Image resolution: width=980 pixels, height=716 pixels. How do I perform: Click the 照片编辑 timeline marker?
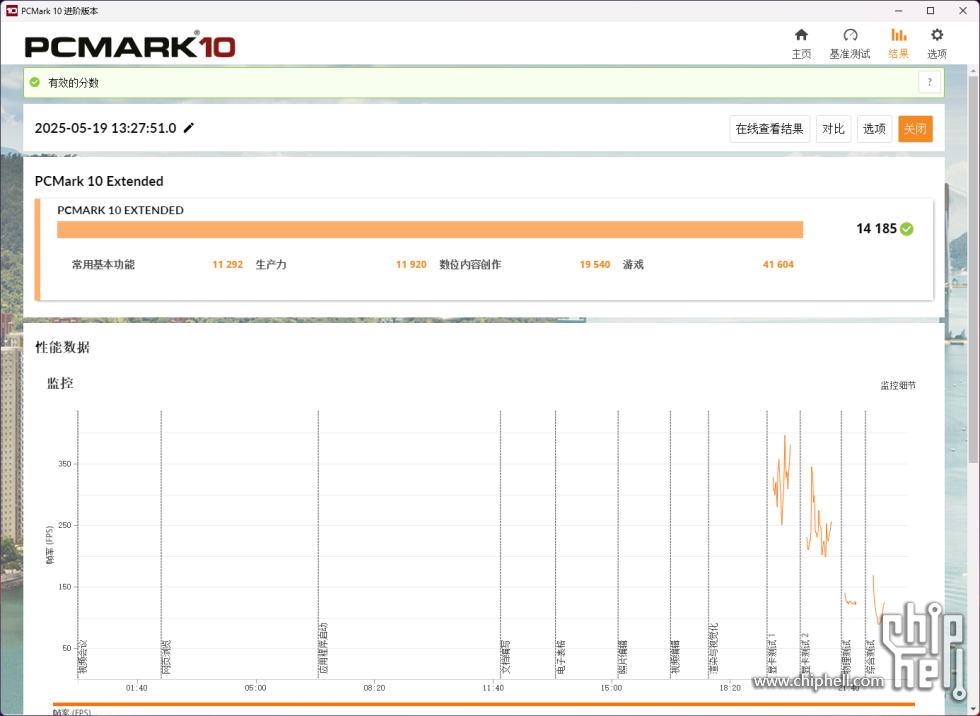623,657
